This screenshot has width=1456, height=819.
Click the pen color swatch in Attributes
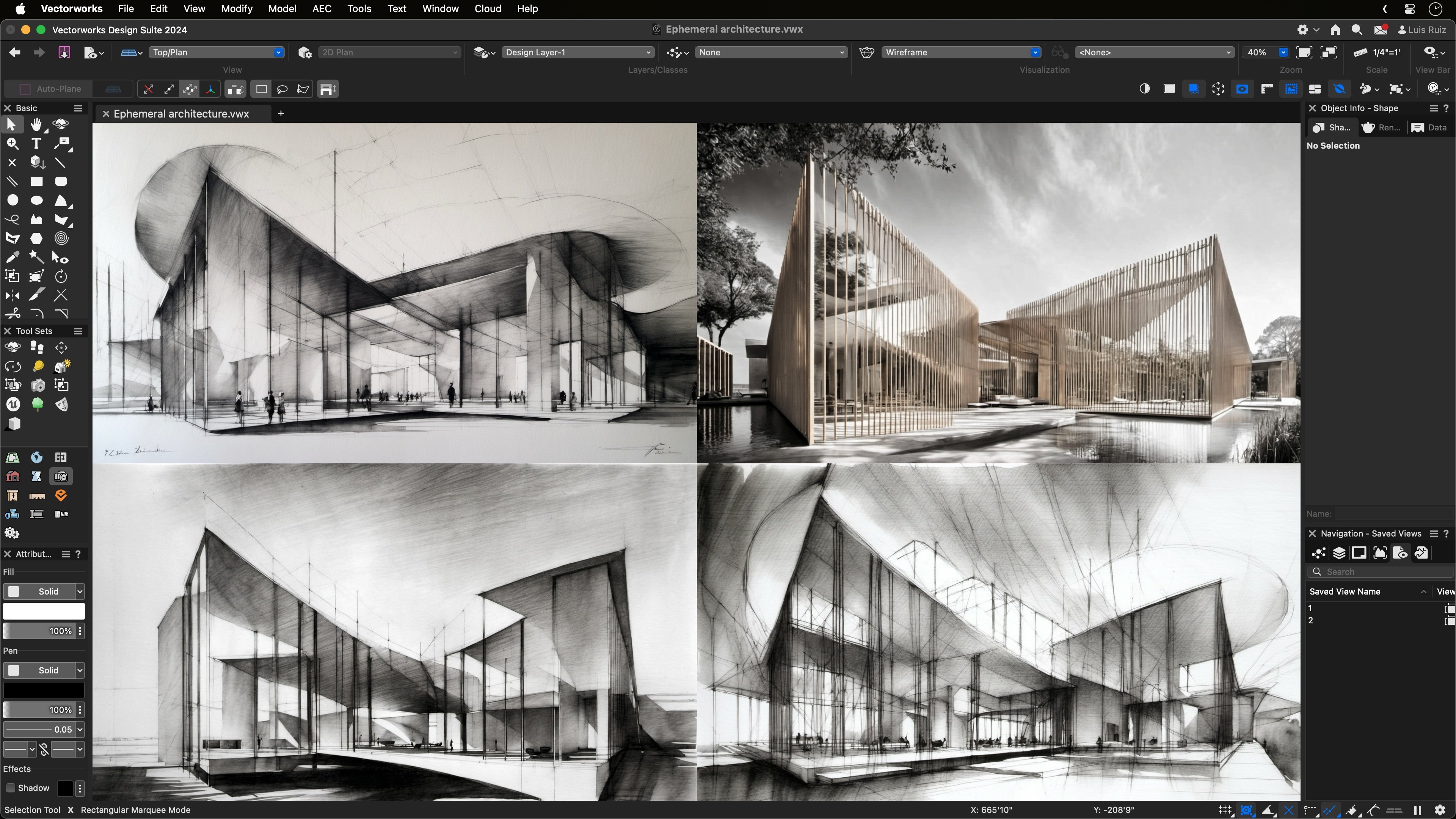click(44, 690)
